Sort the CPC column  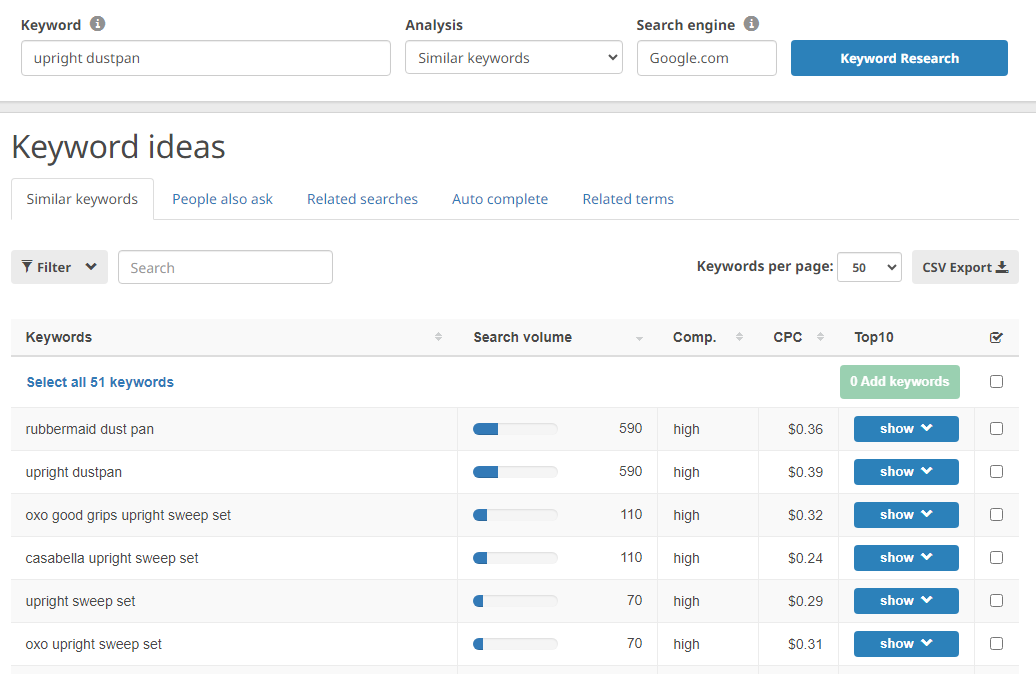tap(821, 337)
